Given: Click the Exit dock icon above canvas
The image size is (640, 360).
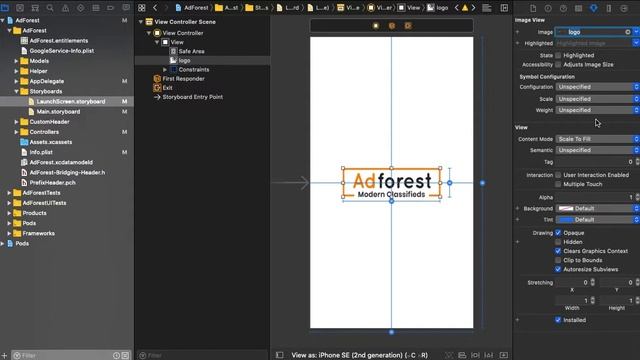Looking at the screenshot, I should (x=408, y=26).
